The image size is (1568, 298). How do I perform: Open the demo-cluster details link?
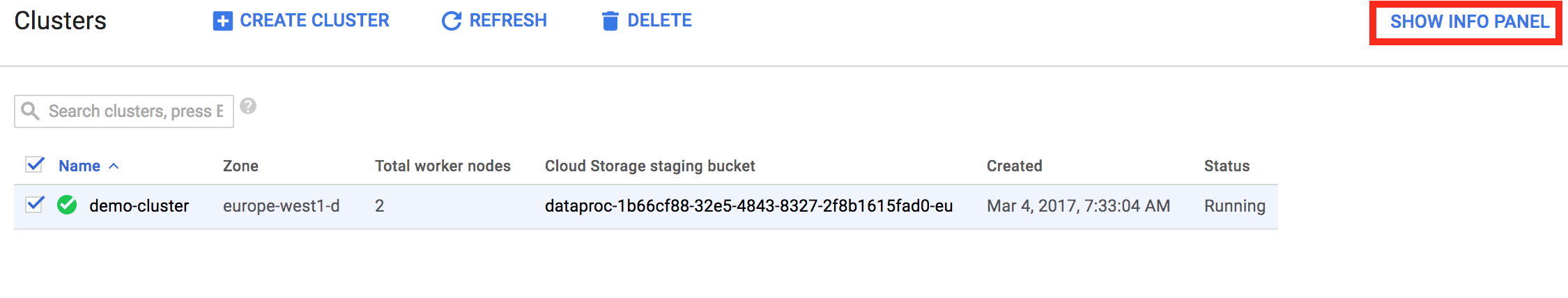click(x=139, y=206)
